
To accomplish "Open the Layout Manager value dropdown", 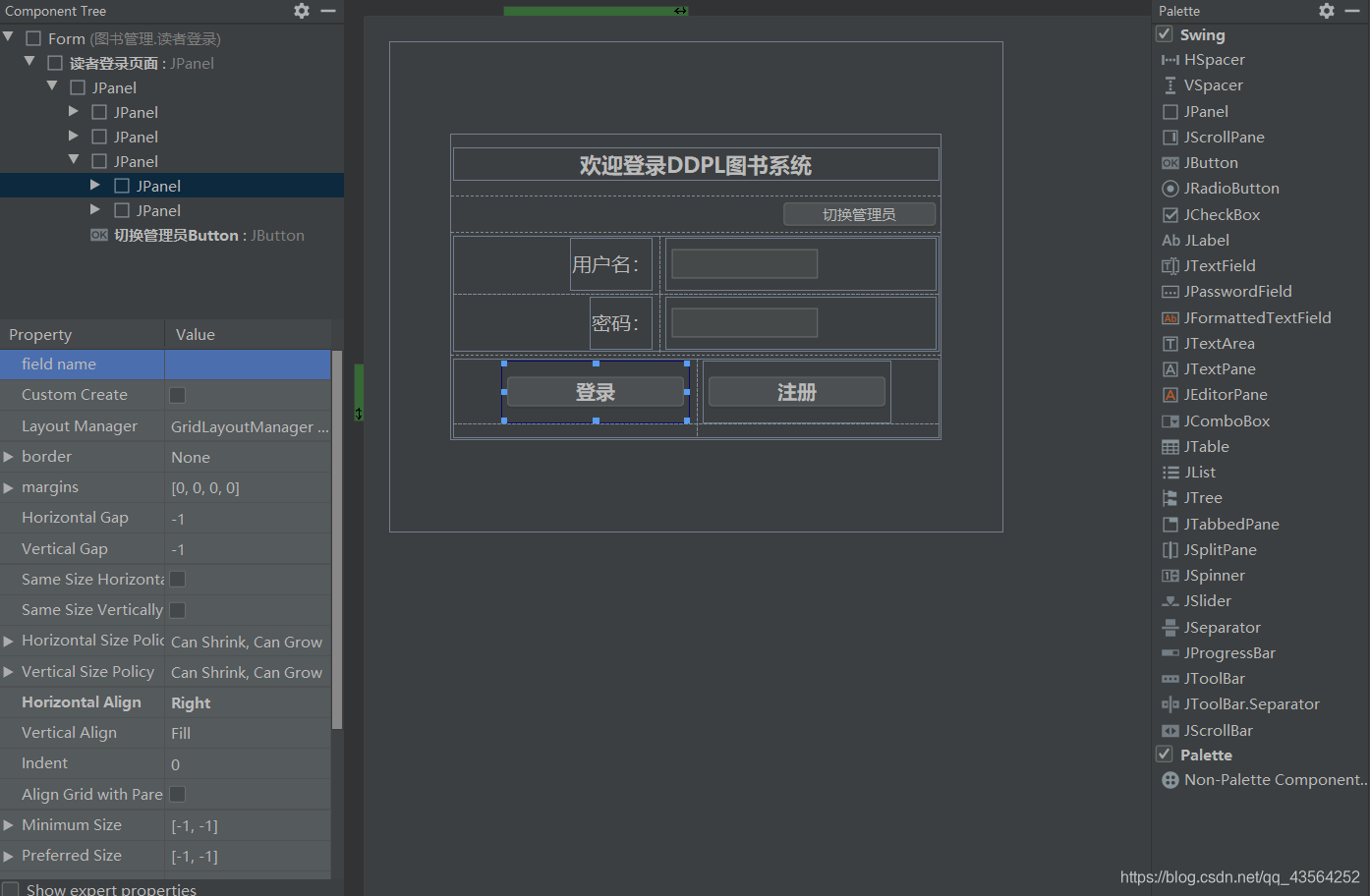I will (x=248, y=426).
